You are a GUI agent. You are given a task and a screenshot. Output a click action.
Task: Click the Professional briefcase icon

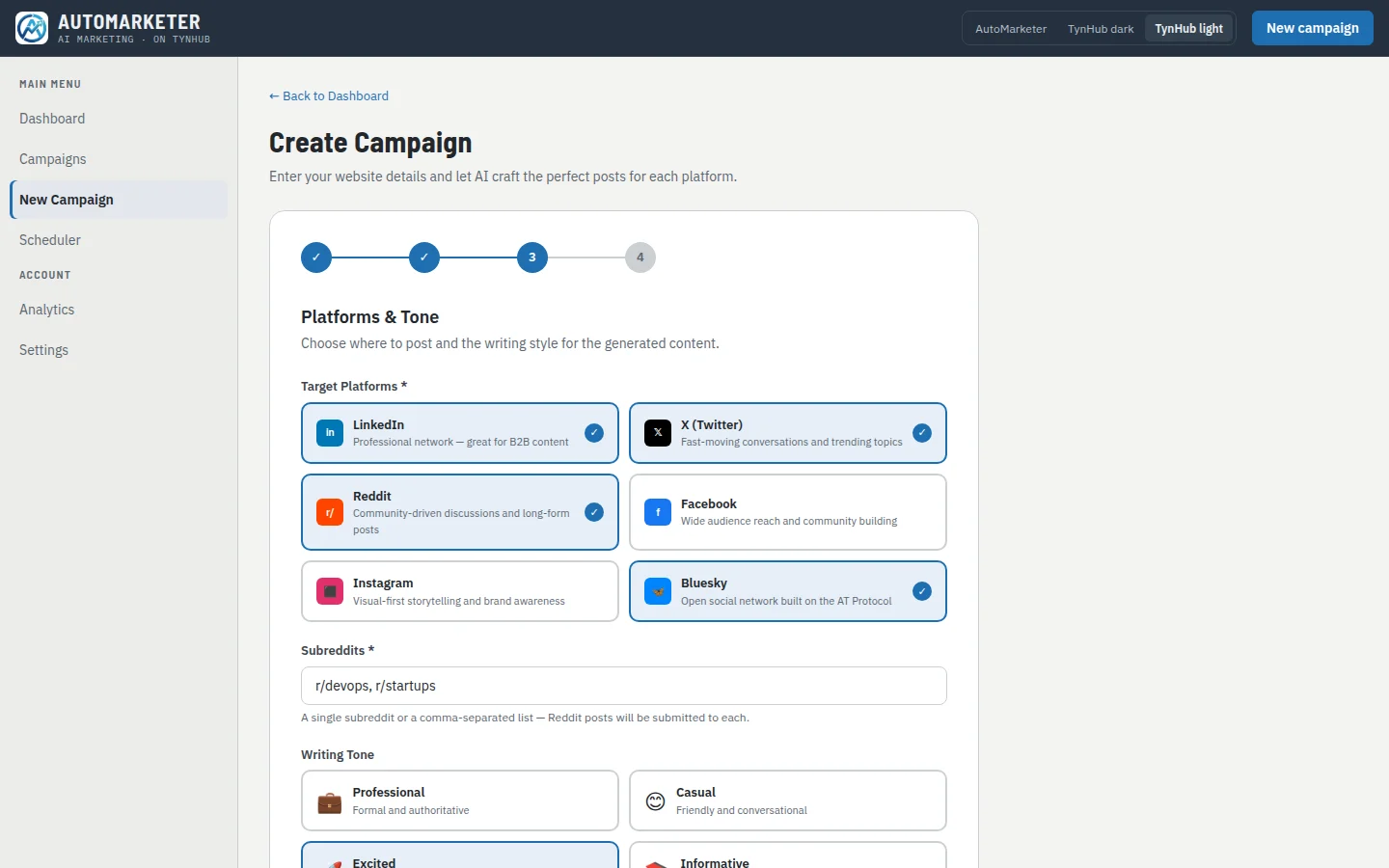pos(330,801)
